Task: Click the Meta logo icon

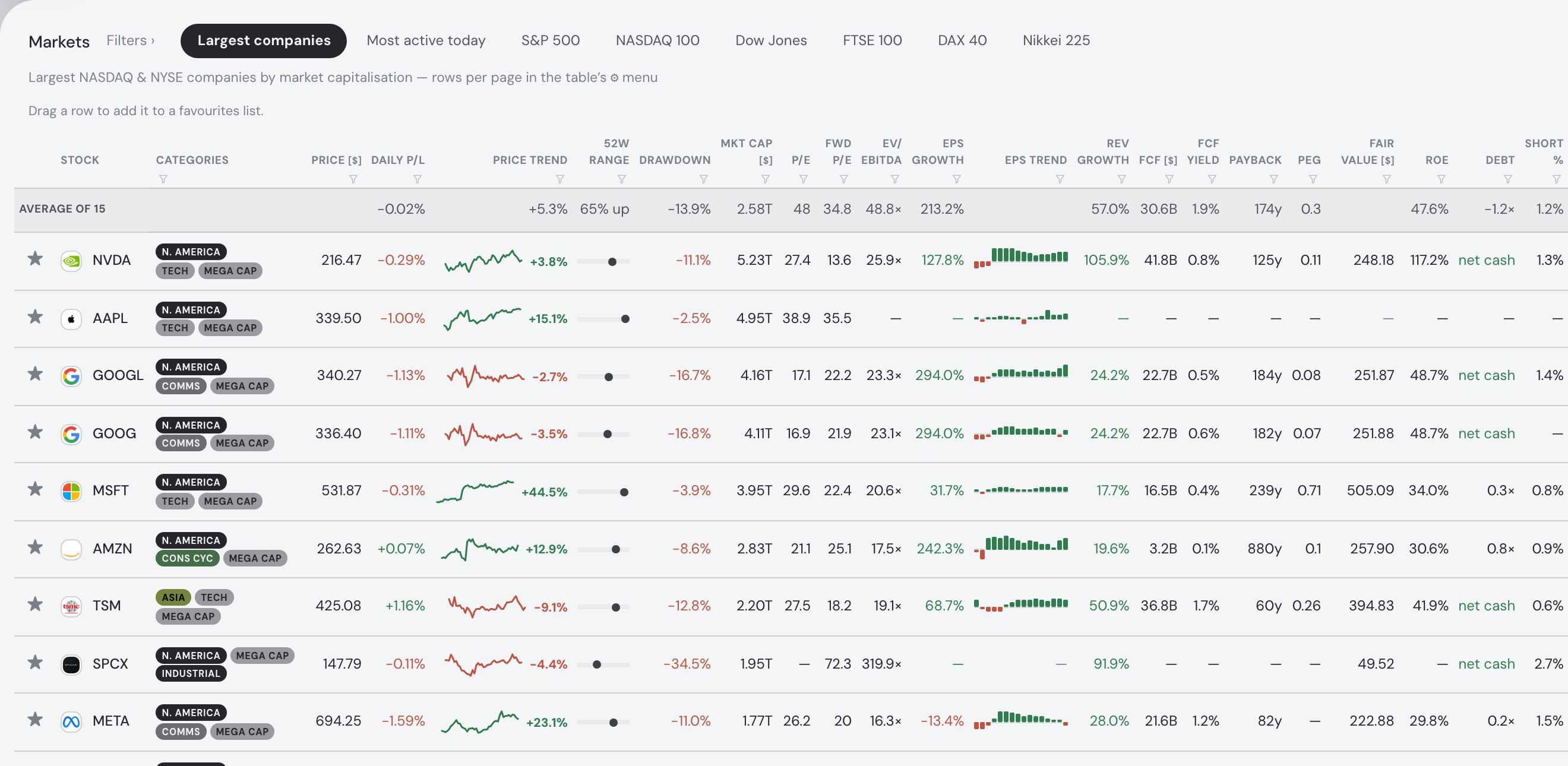Action: click(x=71, y=721)
